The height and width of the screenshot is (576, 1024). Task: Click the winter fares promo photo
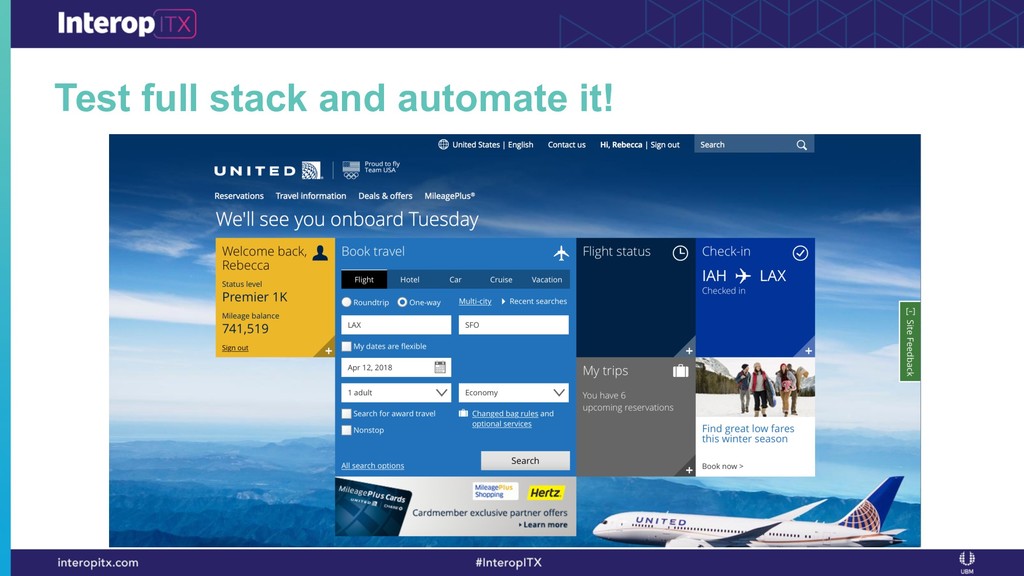pyautogui.click(x=755, y=387)
